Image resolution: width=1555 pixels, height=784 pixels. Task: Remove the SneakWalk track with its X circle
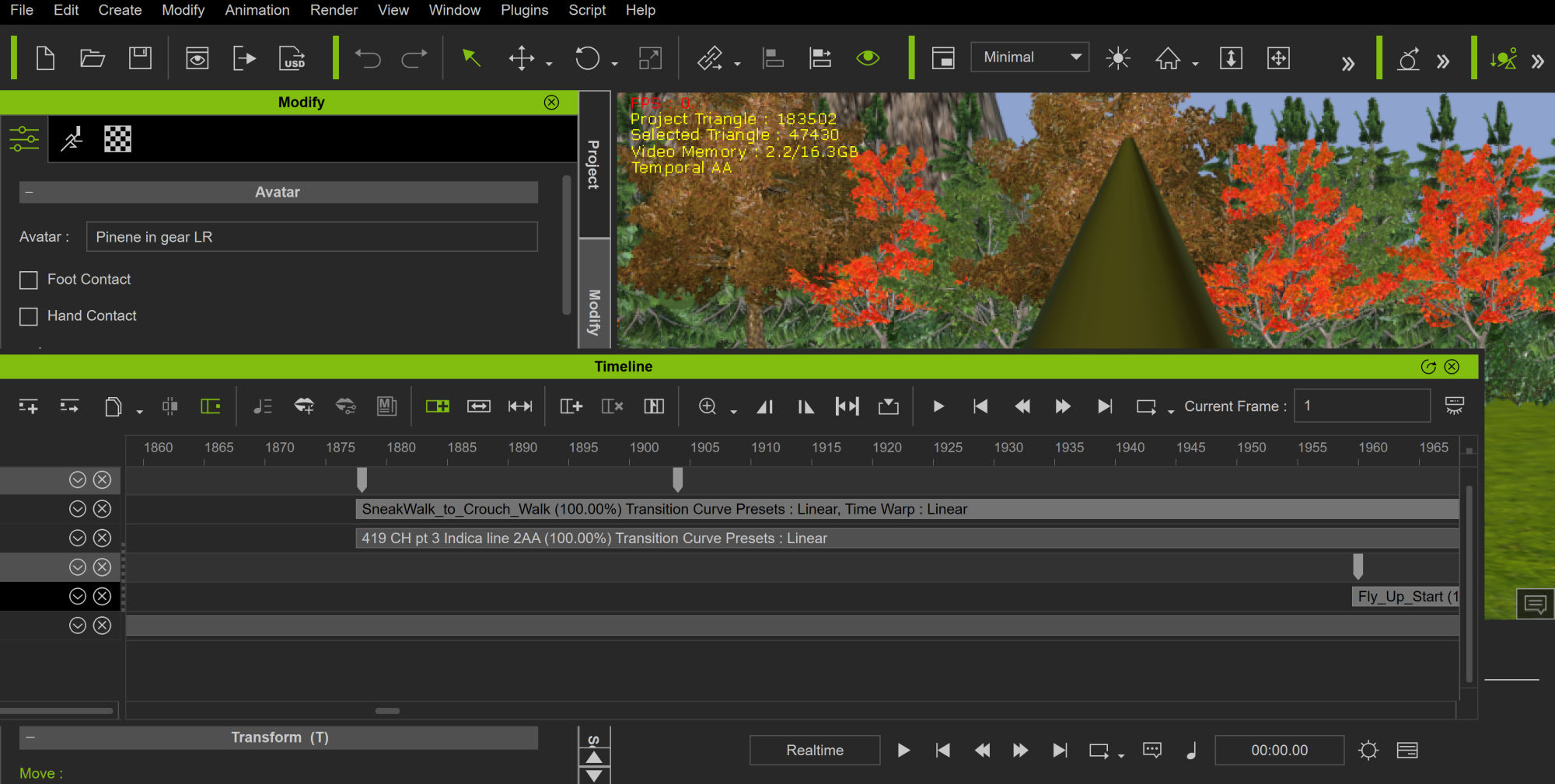click(103, 509)
